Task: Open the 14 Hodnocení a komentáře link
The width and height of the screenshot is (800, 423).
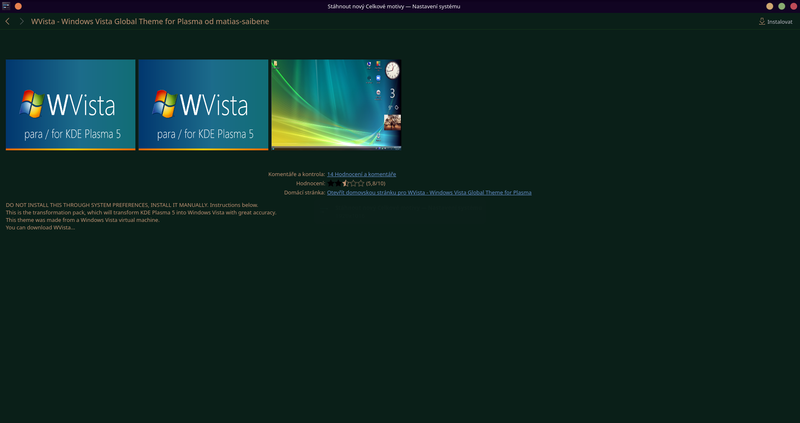Action: [361, 174]
